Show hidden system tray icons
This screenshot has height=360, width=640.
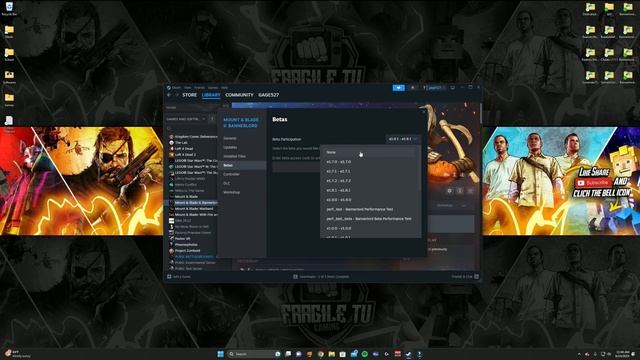(x=579, y=354)
